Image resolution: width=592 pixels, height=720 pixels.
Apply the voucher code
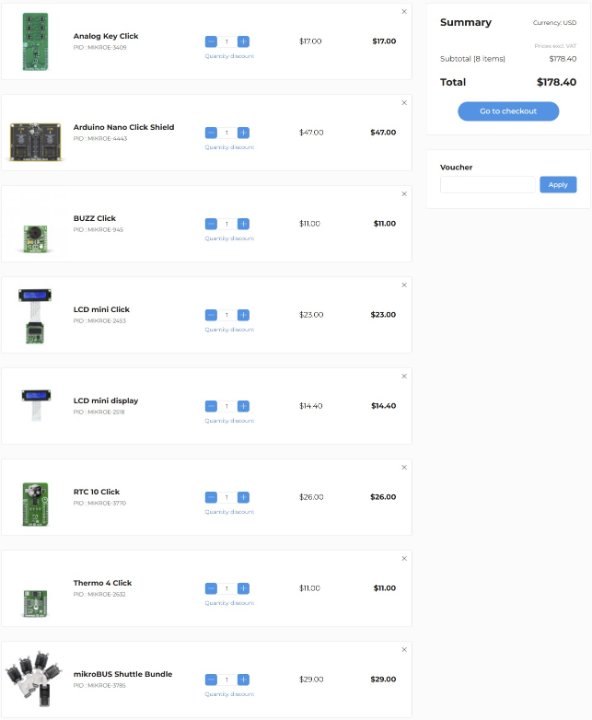[558, 185]
